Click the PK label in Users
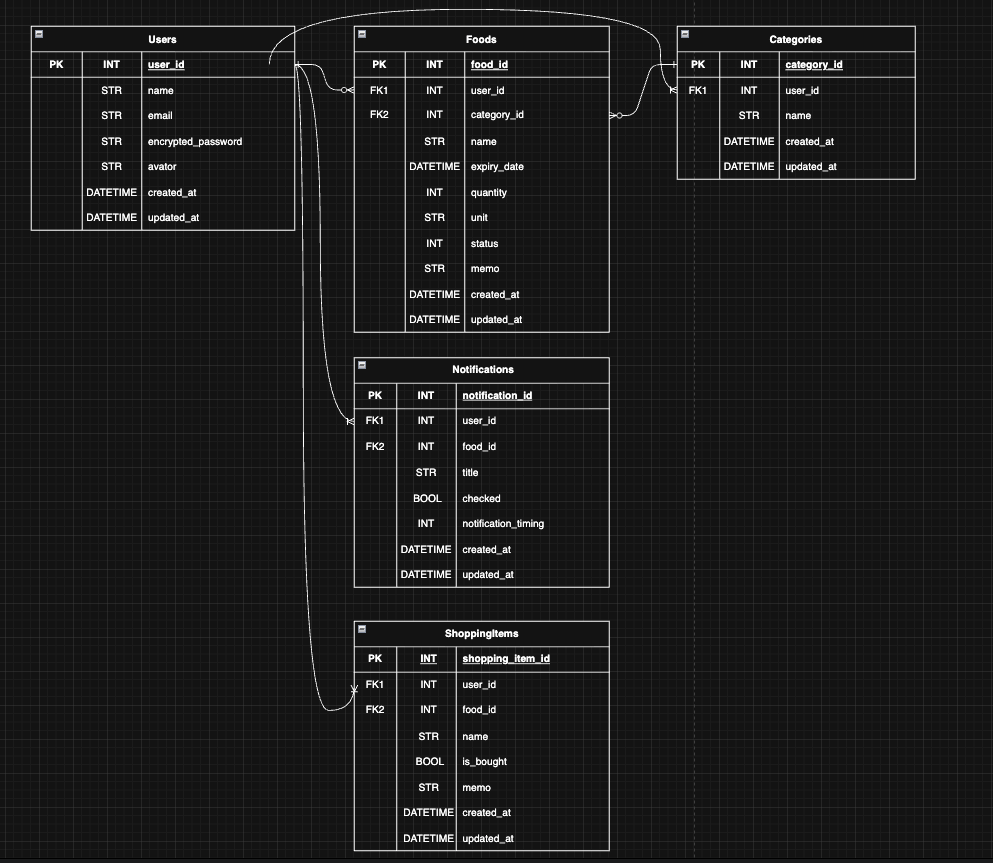The width and height of the screenshot is (993, 863). pyautogui.click(x=56, y=65)
